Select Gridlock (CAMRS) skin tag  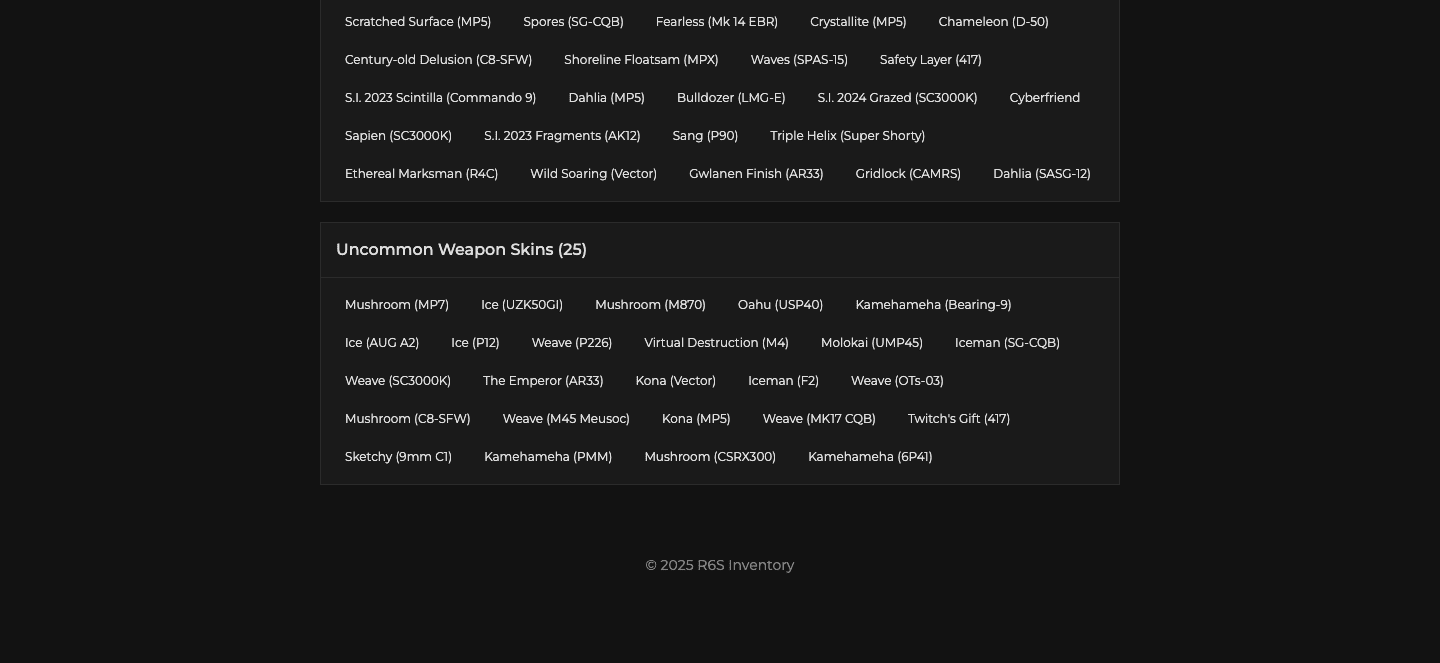click(907, 174)
